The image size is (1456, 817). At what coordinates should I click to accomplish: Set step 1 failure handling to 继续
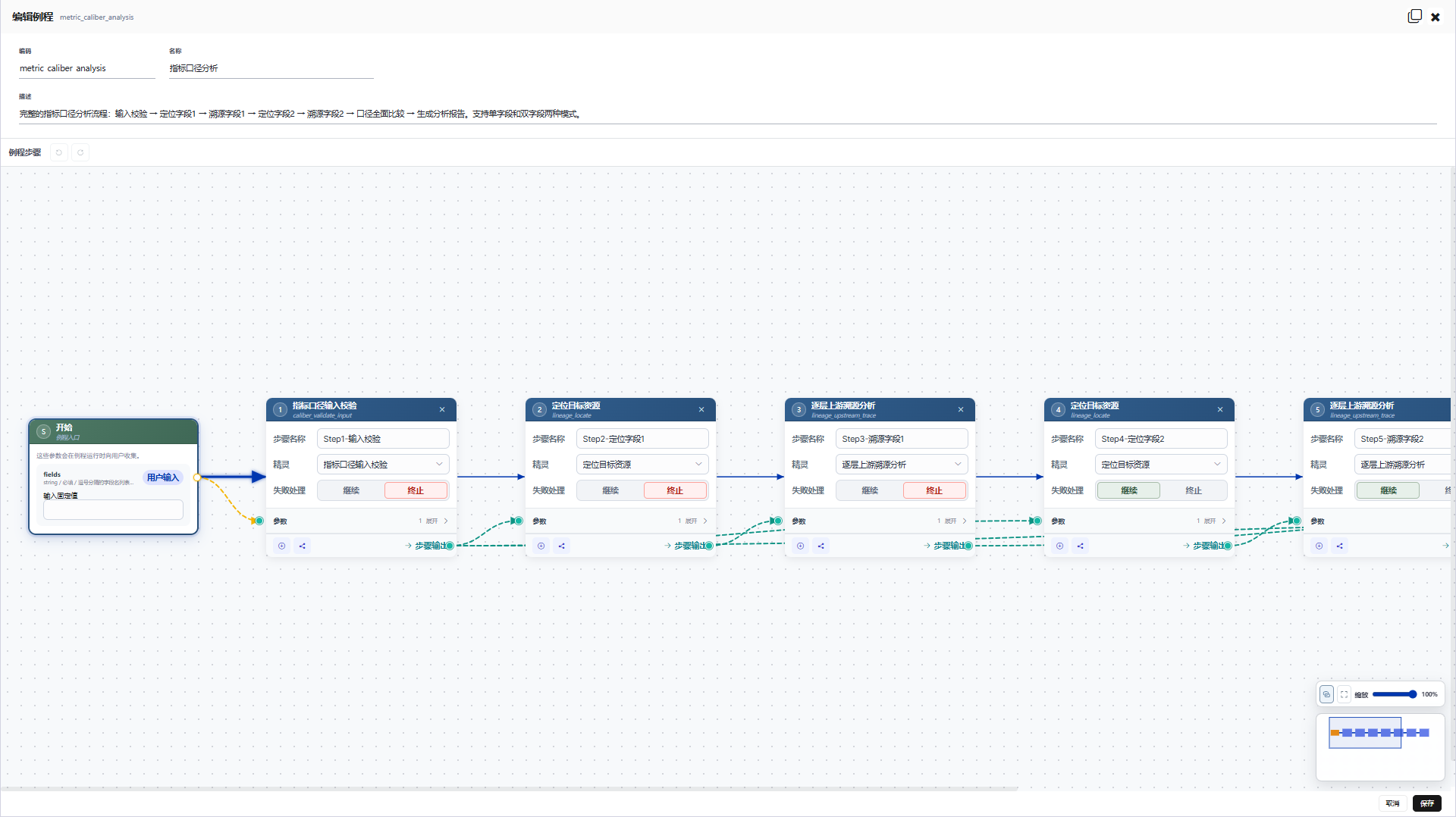click(351, 490)
